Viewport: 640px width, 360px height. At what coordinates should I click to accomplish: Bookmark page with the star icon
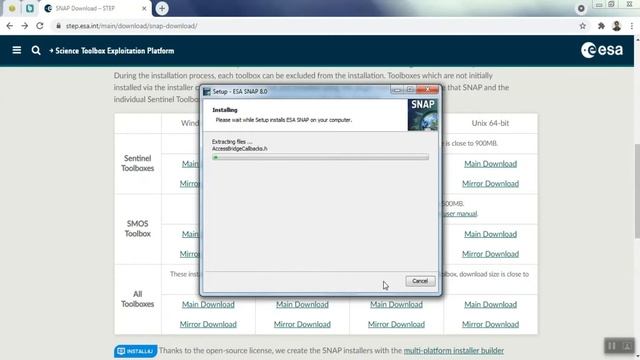tap(582, 26)
